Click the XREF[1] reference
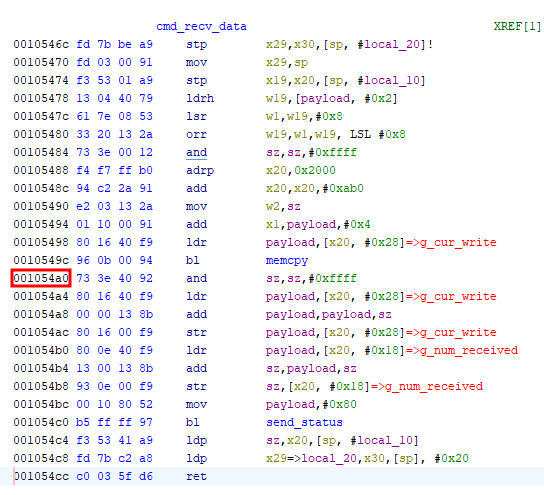The width and height of the screenshot is (544, 495). tap(517, 26)
